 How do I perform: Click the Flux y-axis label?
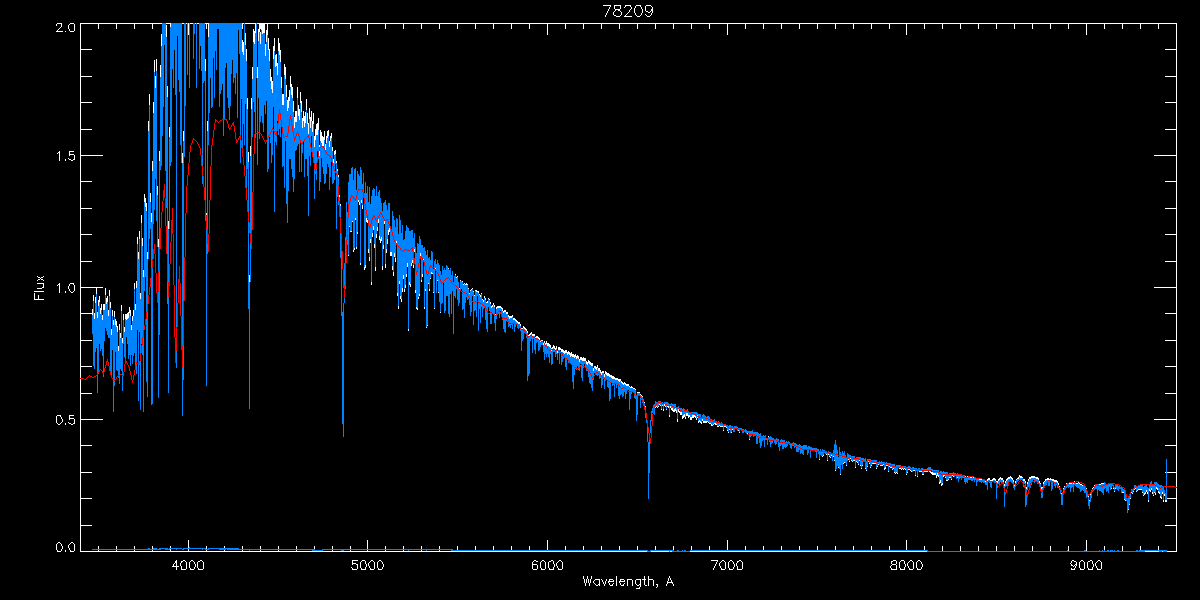pos(40,288)
